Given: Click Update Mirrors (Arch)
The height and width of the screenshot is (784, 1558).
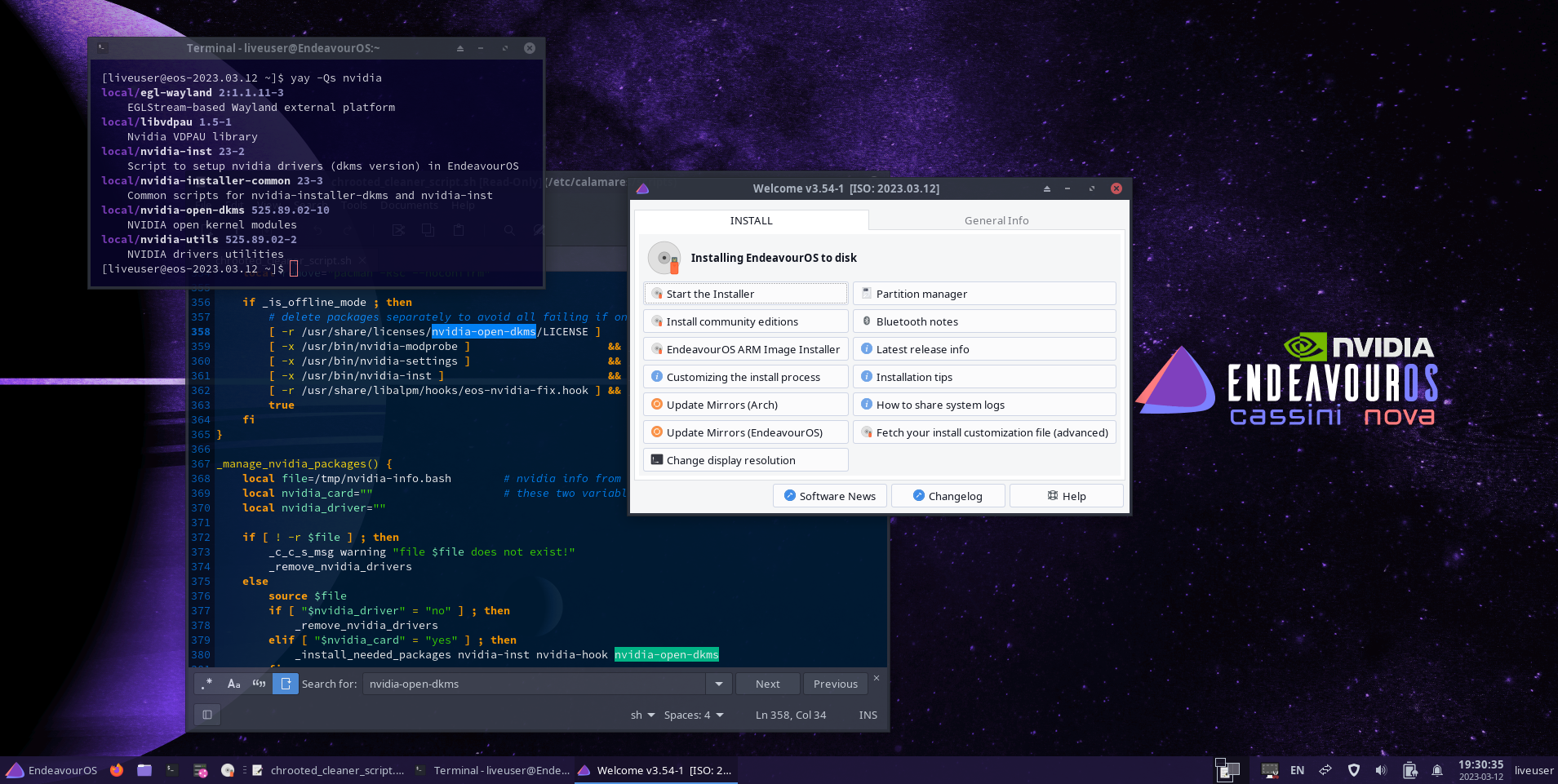Looking at the screenshot, I should click(746, 405).
